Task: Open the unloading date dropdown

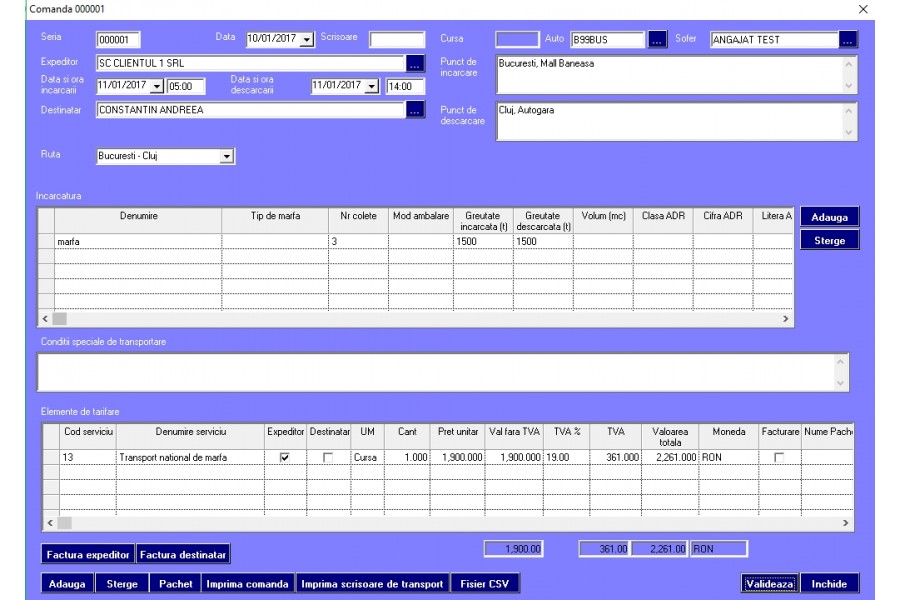Action: (372, 86)
